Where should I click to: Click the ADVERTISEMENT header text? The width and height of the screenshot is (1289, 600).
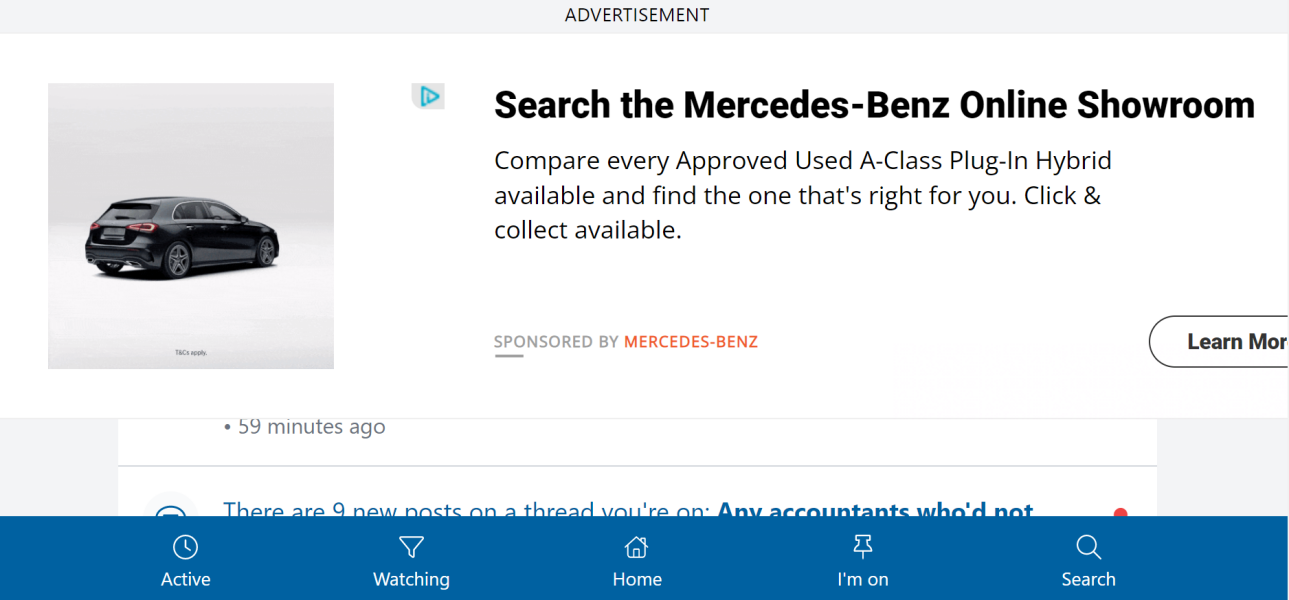[x=637, y=15]
